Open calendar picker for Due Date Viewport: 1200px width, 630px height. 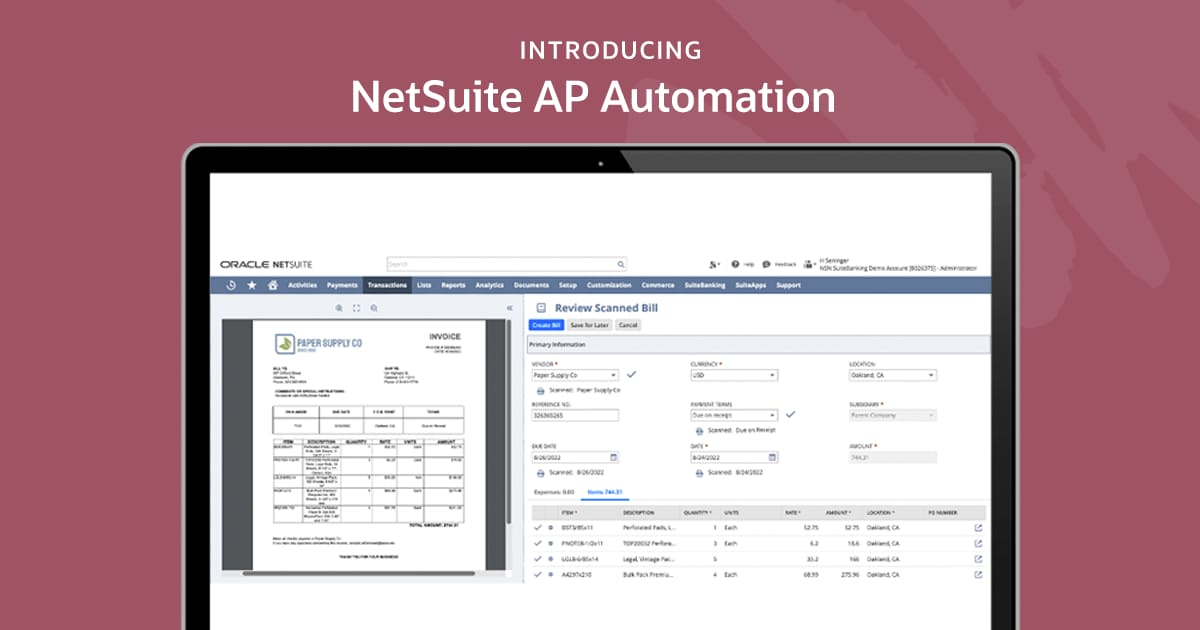(x=614, y=457)
